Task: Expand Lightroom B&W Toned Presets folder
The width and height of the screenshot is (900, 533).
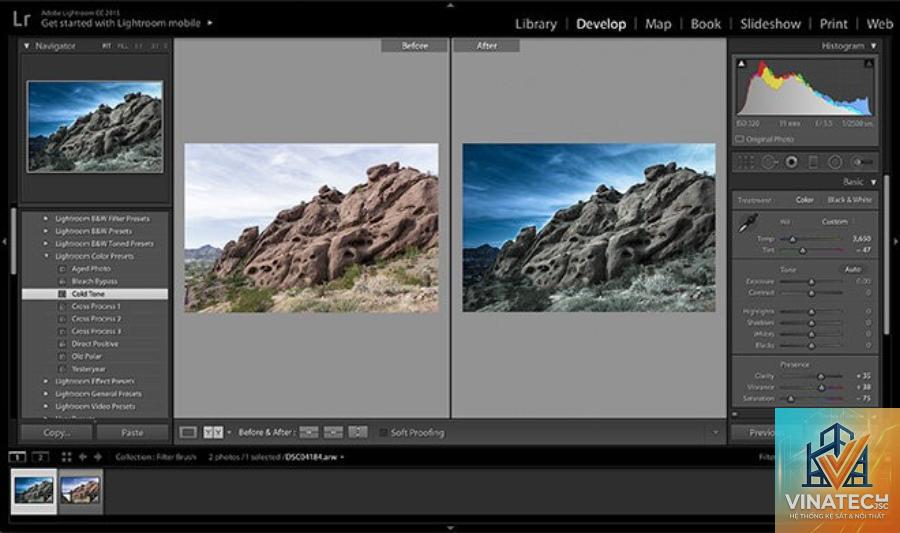Action: [45, 243]
